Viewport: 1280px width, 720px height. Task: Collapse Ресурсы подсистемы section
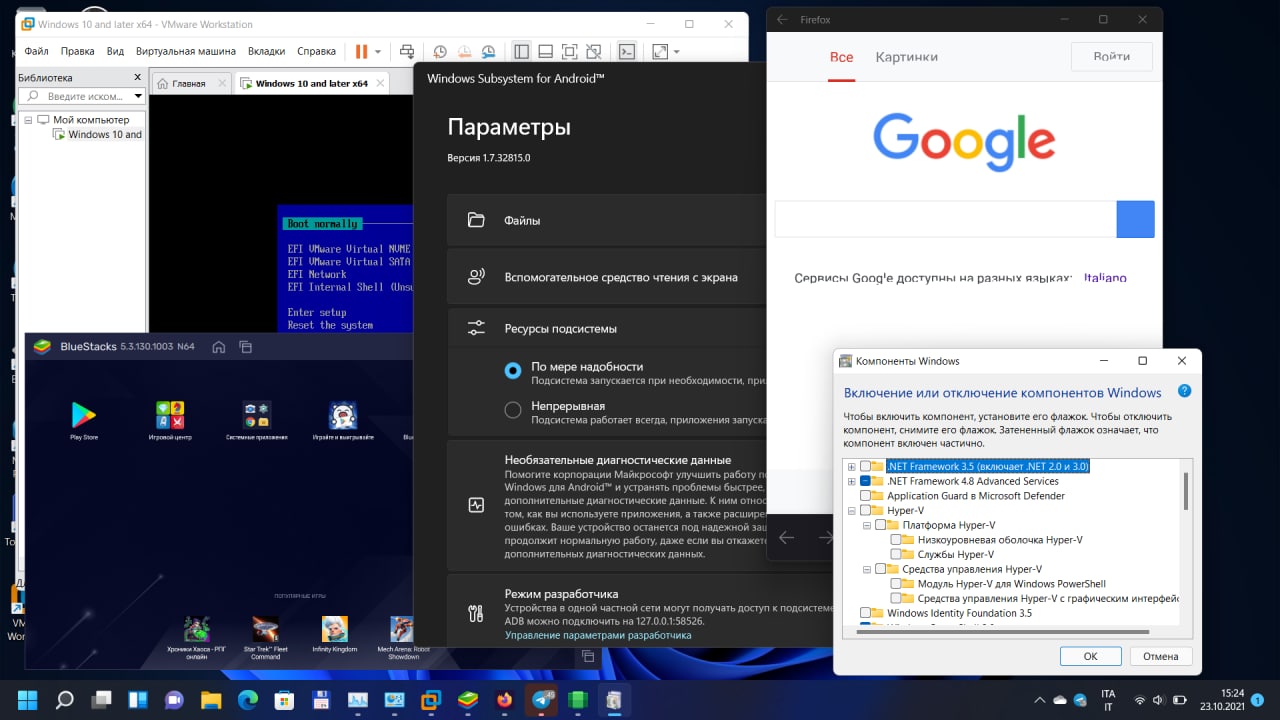pyautogui.click(x=606, y=328)
